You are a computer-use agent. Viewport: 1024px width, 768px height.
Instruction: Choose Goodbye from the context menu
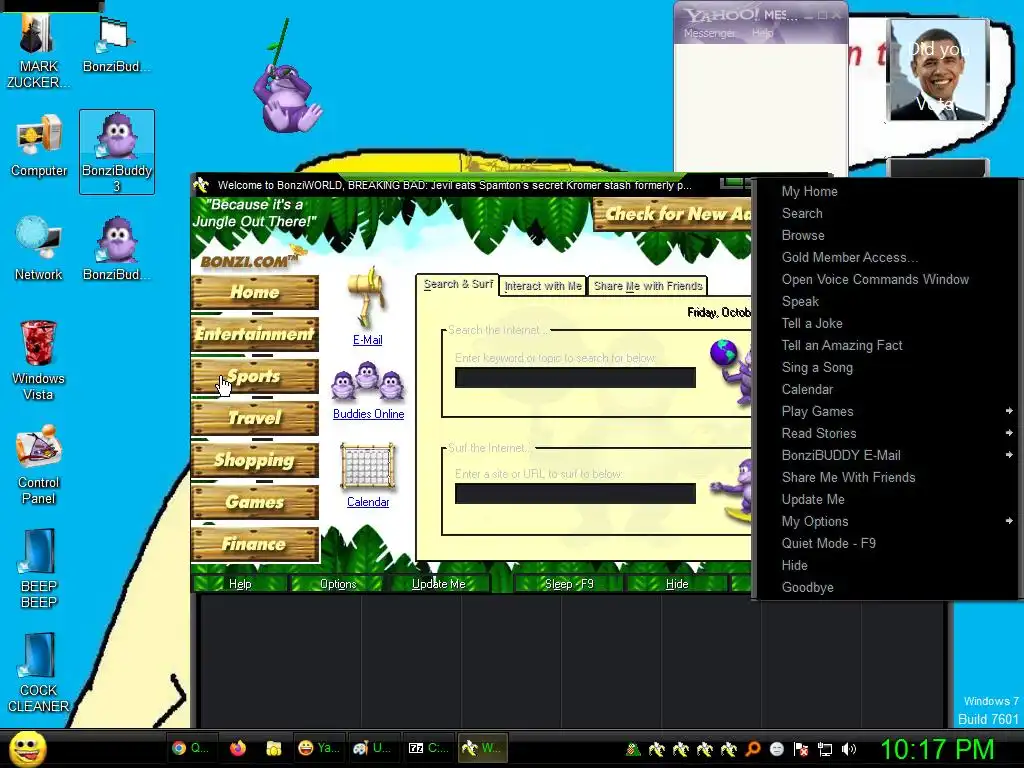[887, 587]
